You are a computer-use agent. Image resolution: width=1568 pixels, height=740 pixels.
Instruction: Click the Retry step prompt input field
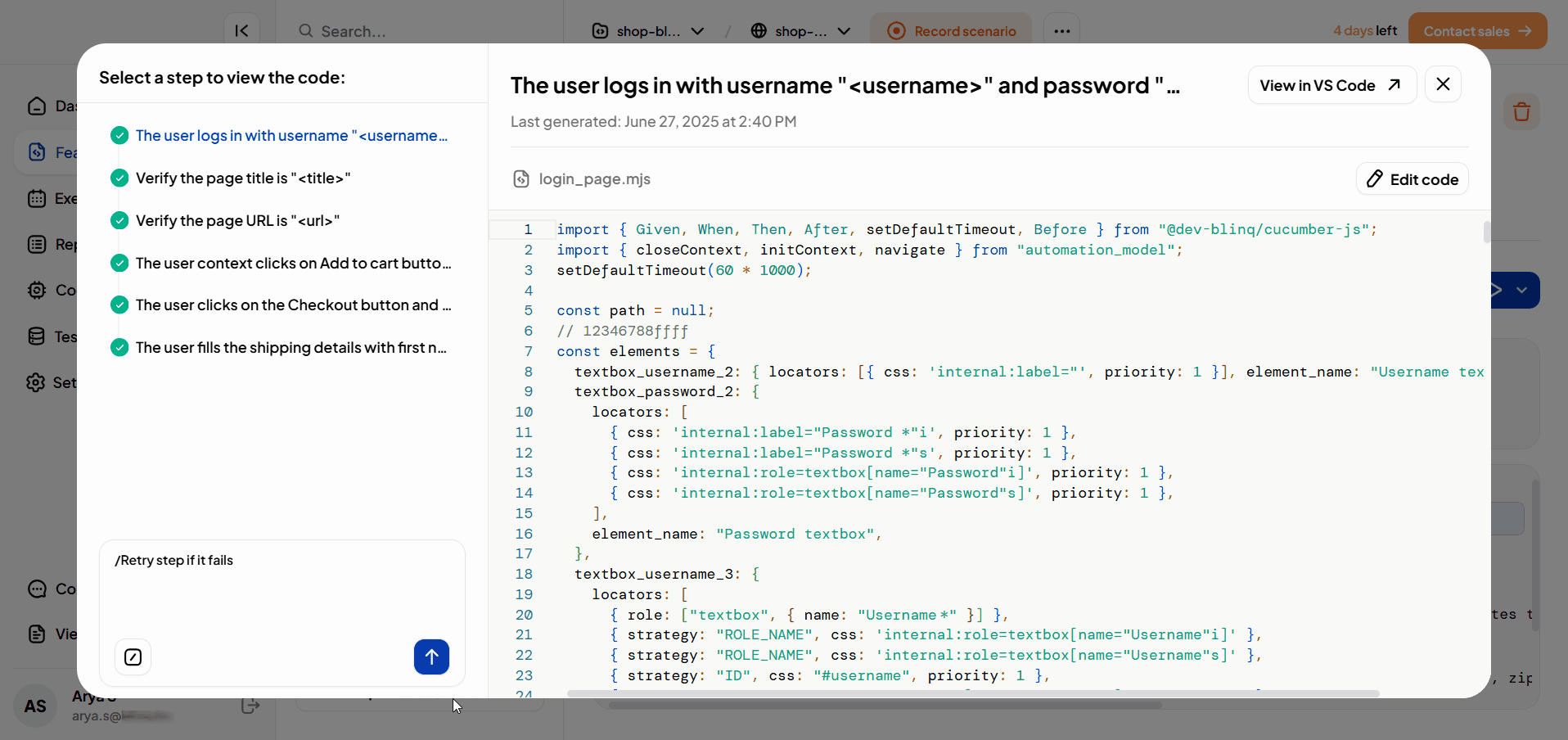pyautogui.click(x=282, y=589)
